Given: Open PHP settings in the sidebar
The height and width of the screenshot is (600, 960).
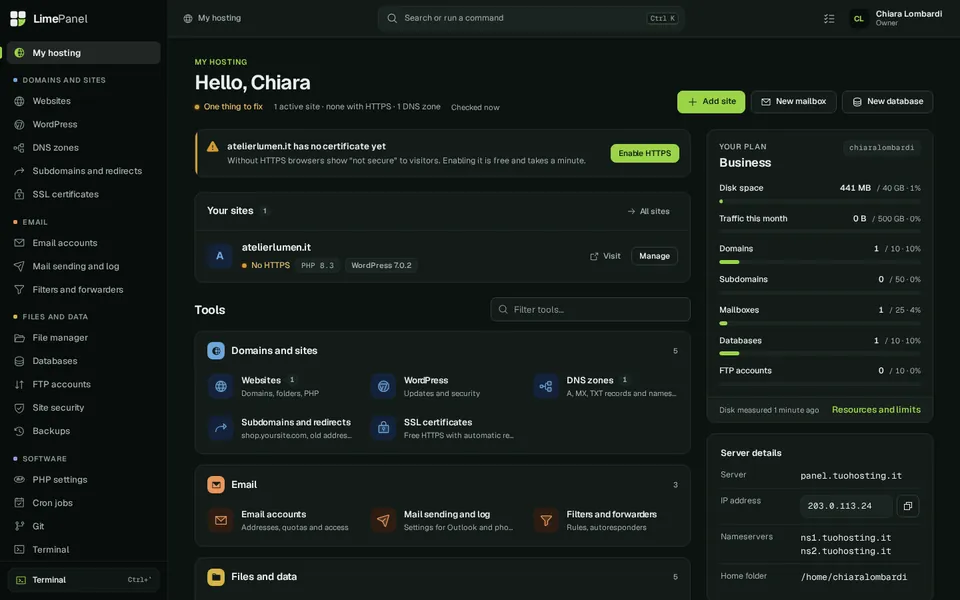Looking at the screenshot, I should 83,480.
